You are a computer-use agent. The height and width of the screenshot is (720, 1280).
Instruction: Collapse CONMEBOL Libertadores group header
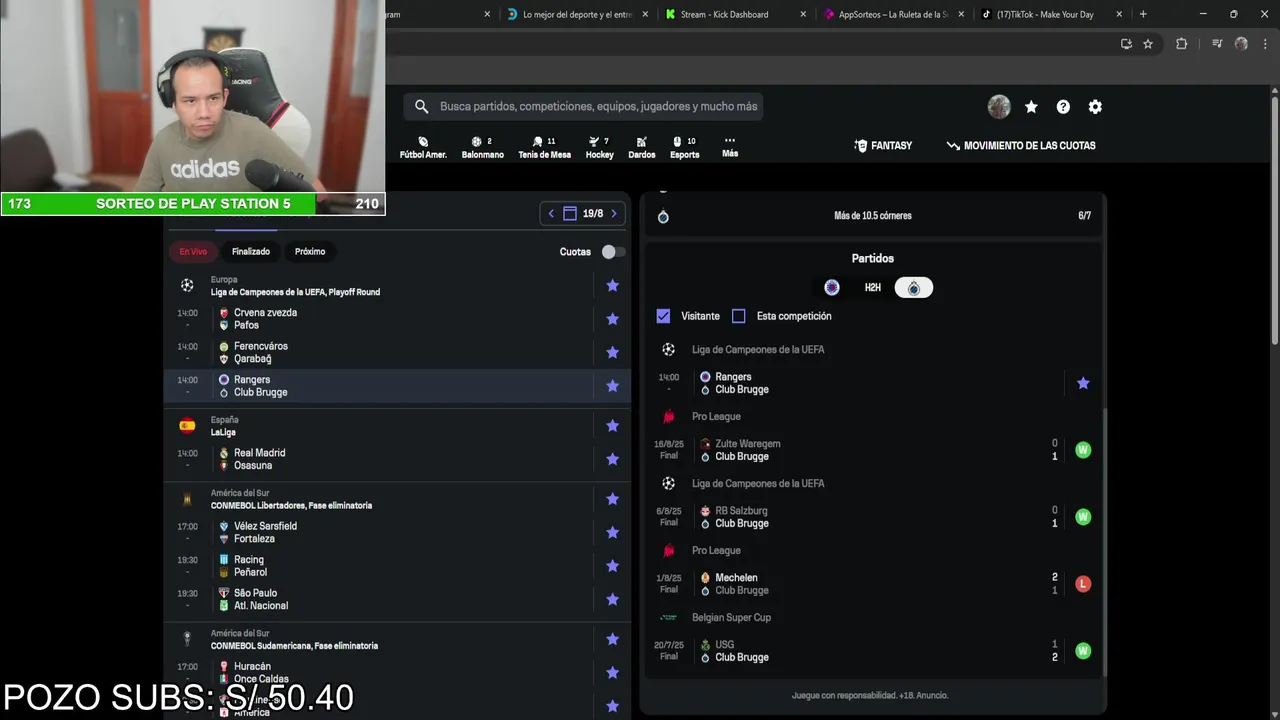(380, 499)
